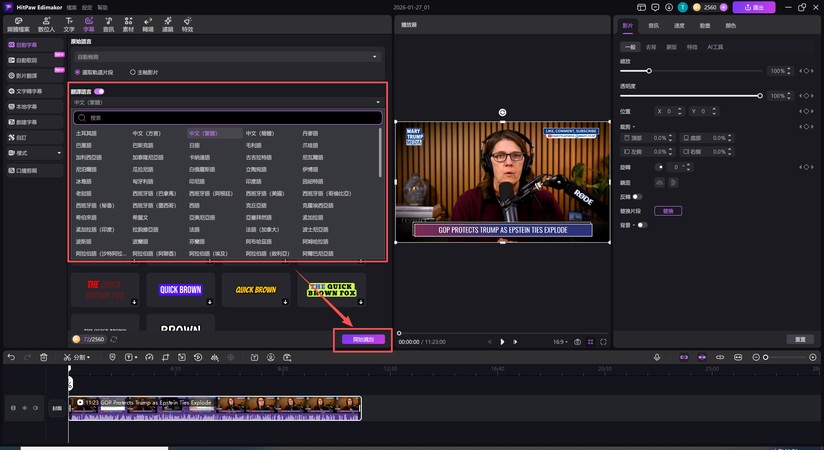Enter fullscreen preview mode

coord(603,341)
